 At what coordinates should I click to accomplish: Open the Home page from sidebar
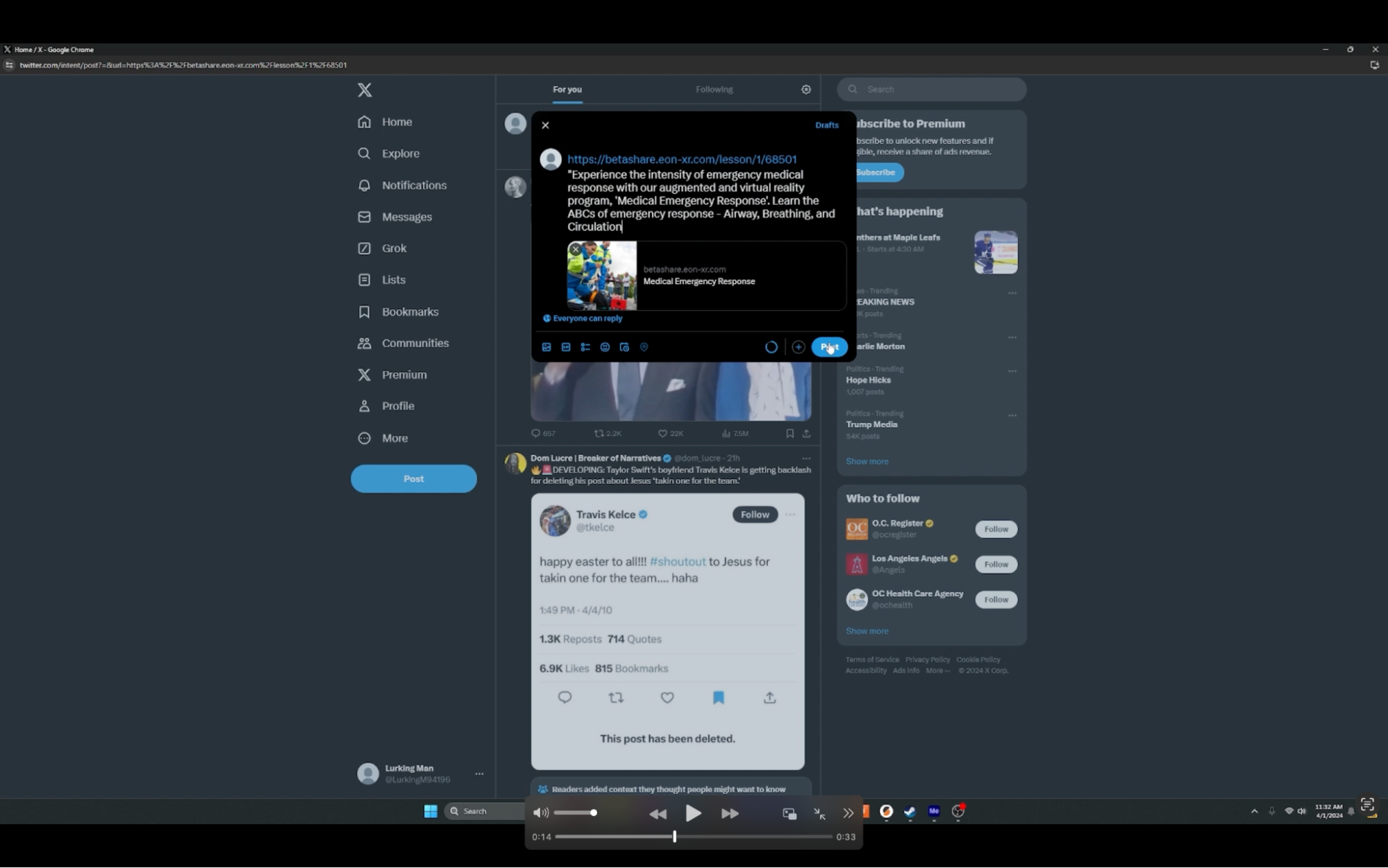[385, 122]
